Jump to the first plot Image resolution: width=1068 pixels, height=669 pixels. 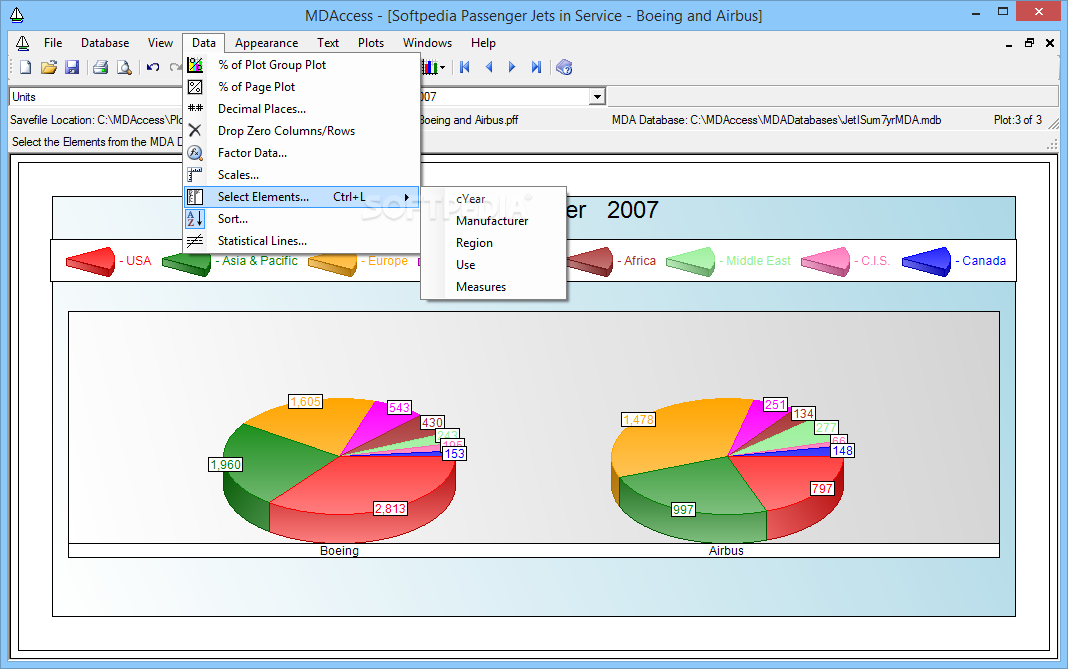click(465, 67)
